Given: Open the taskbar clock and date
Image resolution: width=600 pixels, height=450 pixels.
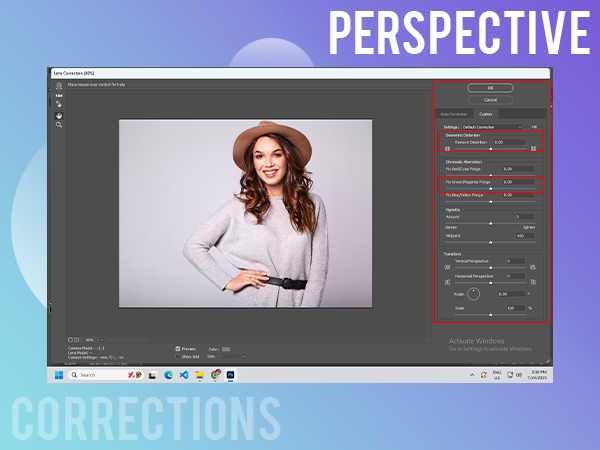Looking at the screenshot, I should point(537,375).
